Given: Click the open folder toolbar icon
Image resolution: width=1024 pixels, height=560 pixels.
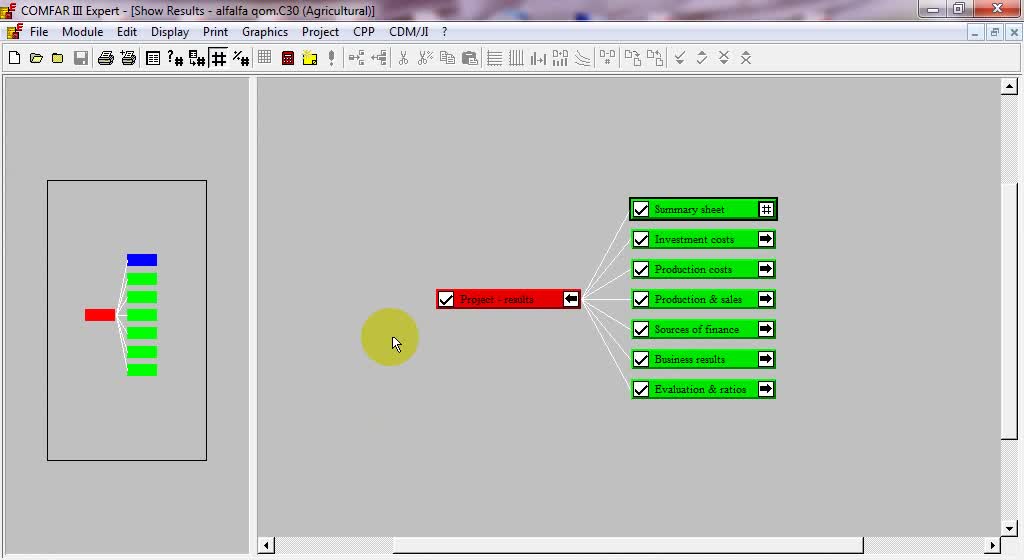Looking at the screenshot, I should coord(36,58).
